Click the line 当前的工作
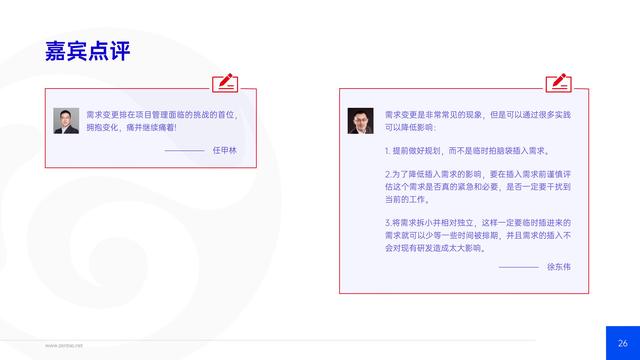The height and width of the screenshot is (360, 640). 408,200
